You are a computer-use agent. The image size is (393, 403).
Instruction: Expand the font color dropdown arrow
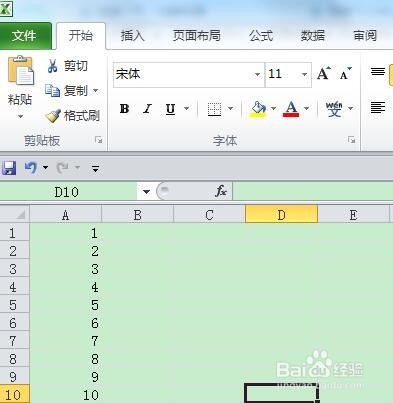point(306,108)
